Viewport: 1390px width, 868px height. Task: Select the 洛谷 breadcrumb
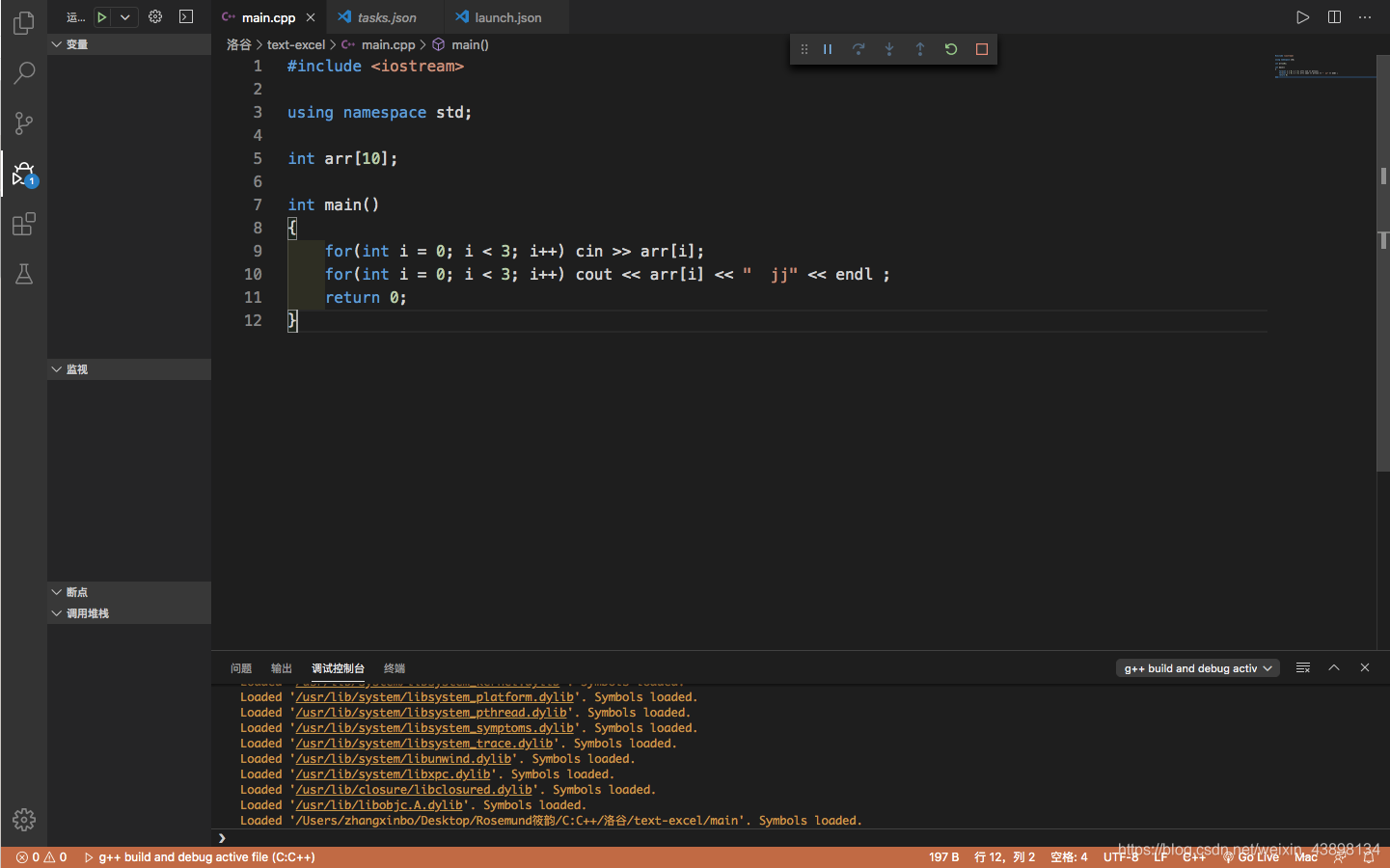coord(239,44)
